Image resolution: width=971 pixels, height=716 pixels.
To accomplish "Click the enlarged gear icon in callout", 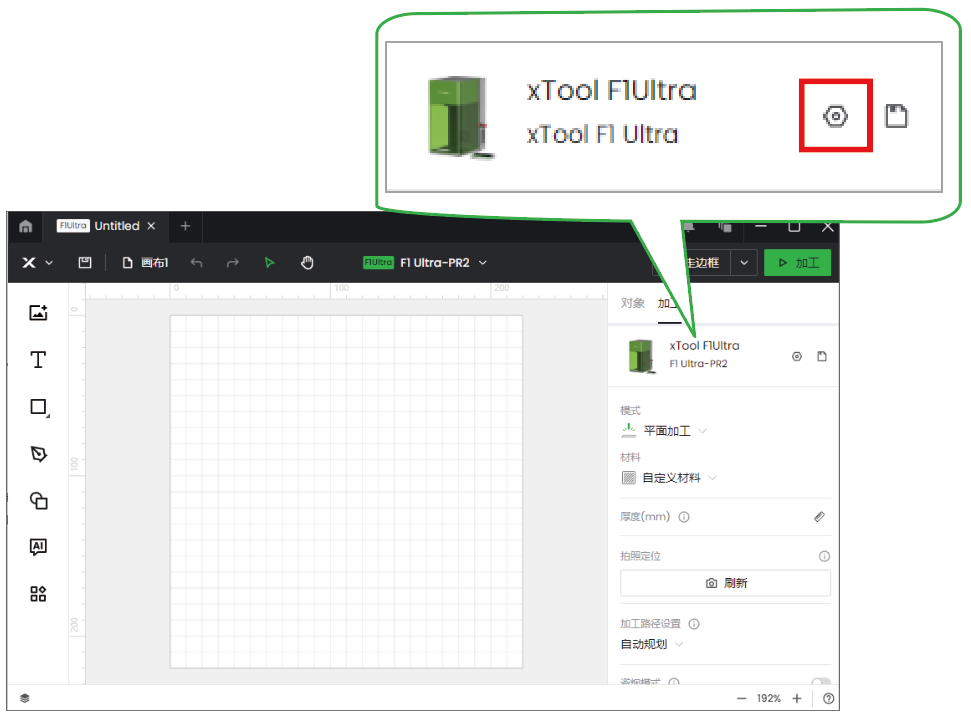I will 835,116.
